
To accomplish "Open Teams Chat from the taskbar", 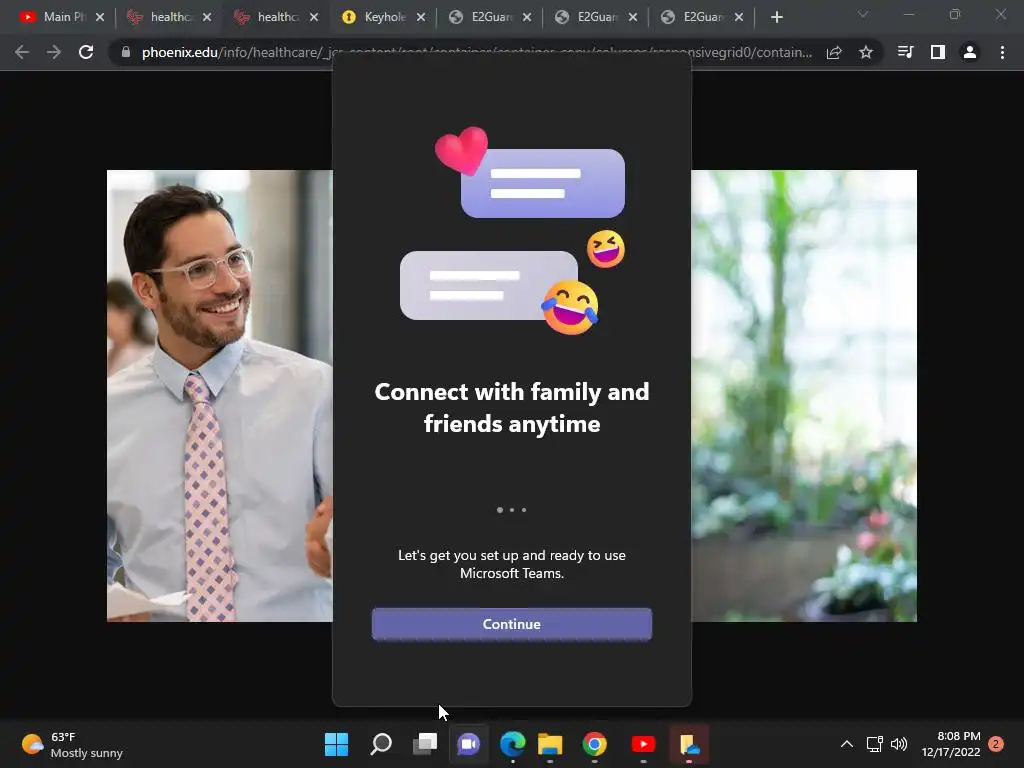I will 468,744.
